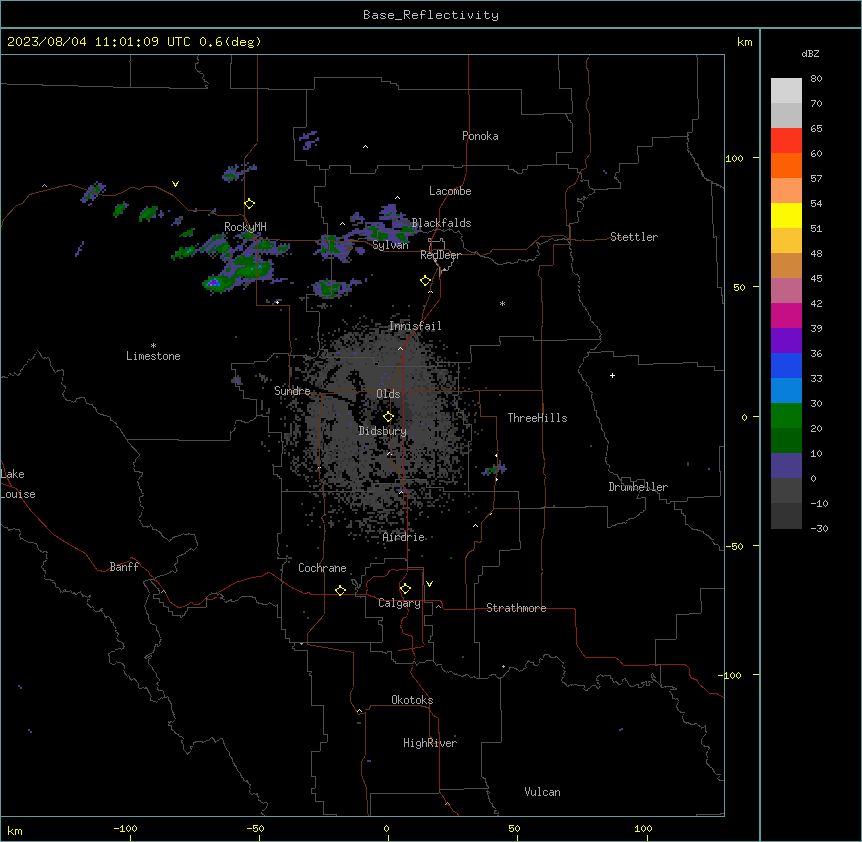Click the Innisfail city label
The image size is (862, 842).
(415, 326)
